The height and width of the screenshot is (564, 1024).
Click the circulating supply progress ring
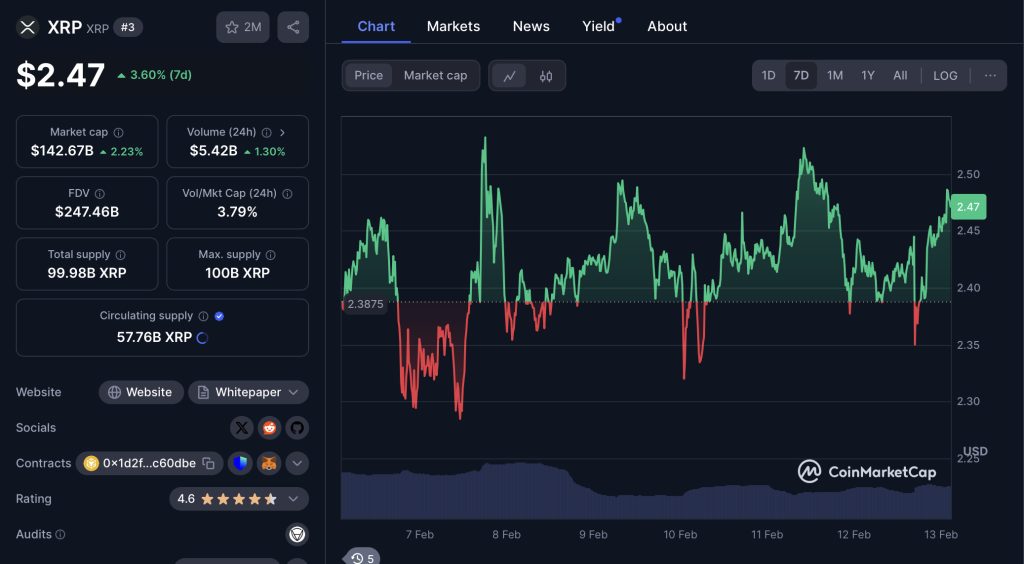point(202,337)
